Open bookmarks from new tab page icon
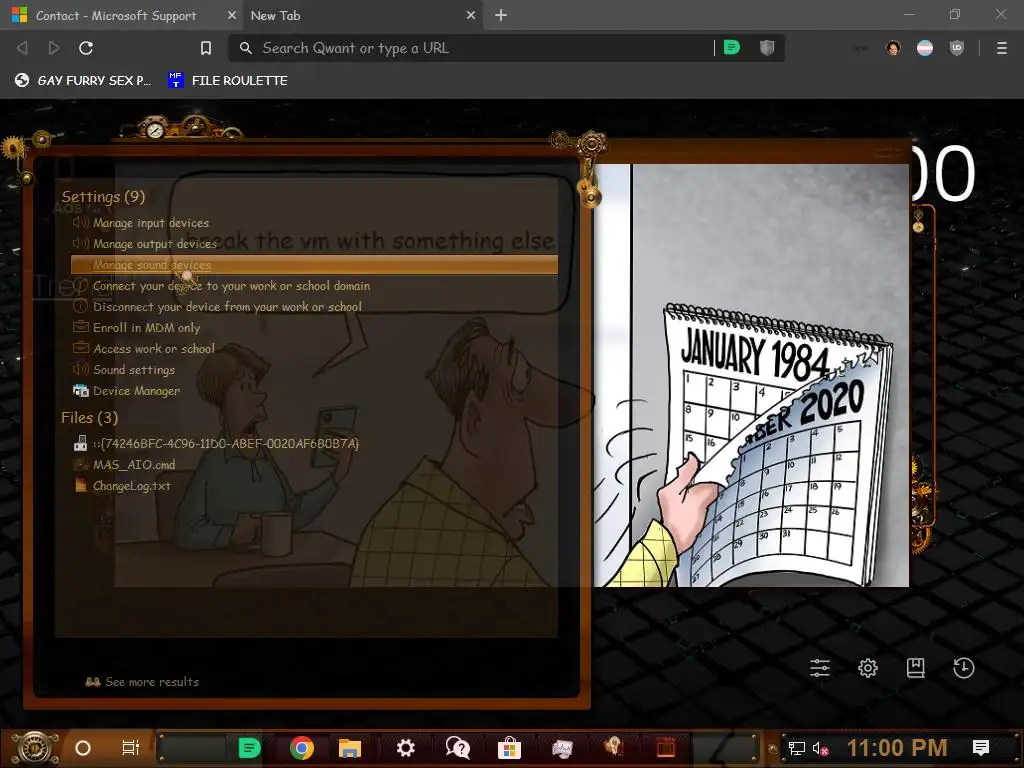The image size is (1024, 768). [x=916, y=667]
